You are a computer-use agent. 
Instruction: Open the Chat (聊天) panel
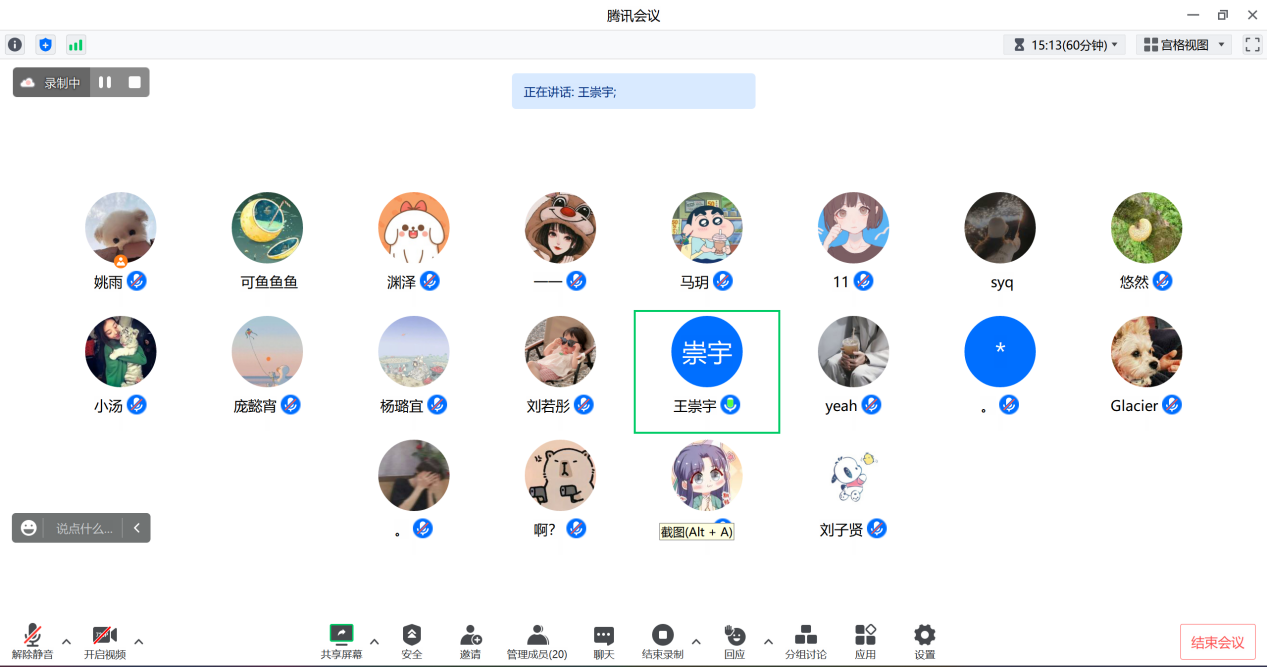tap(603, 640)
